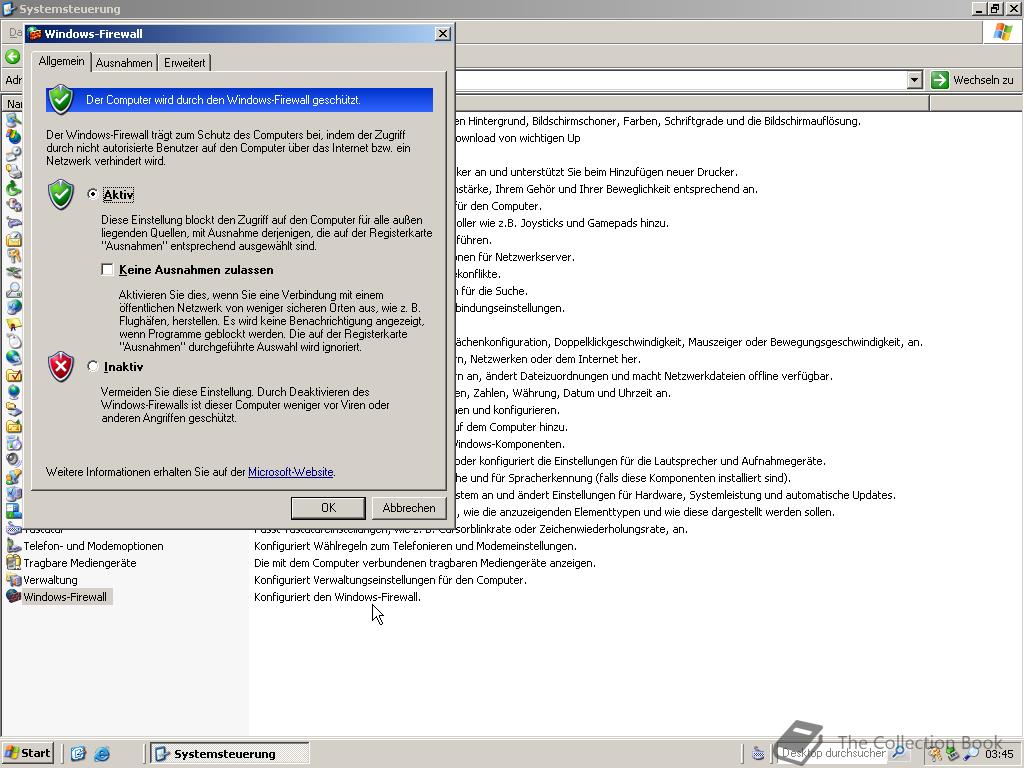Open the Start menu
1024x768 pixels.
tap(27, 753)
